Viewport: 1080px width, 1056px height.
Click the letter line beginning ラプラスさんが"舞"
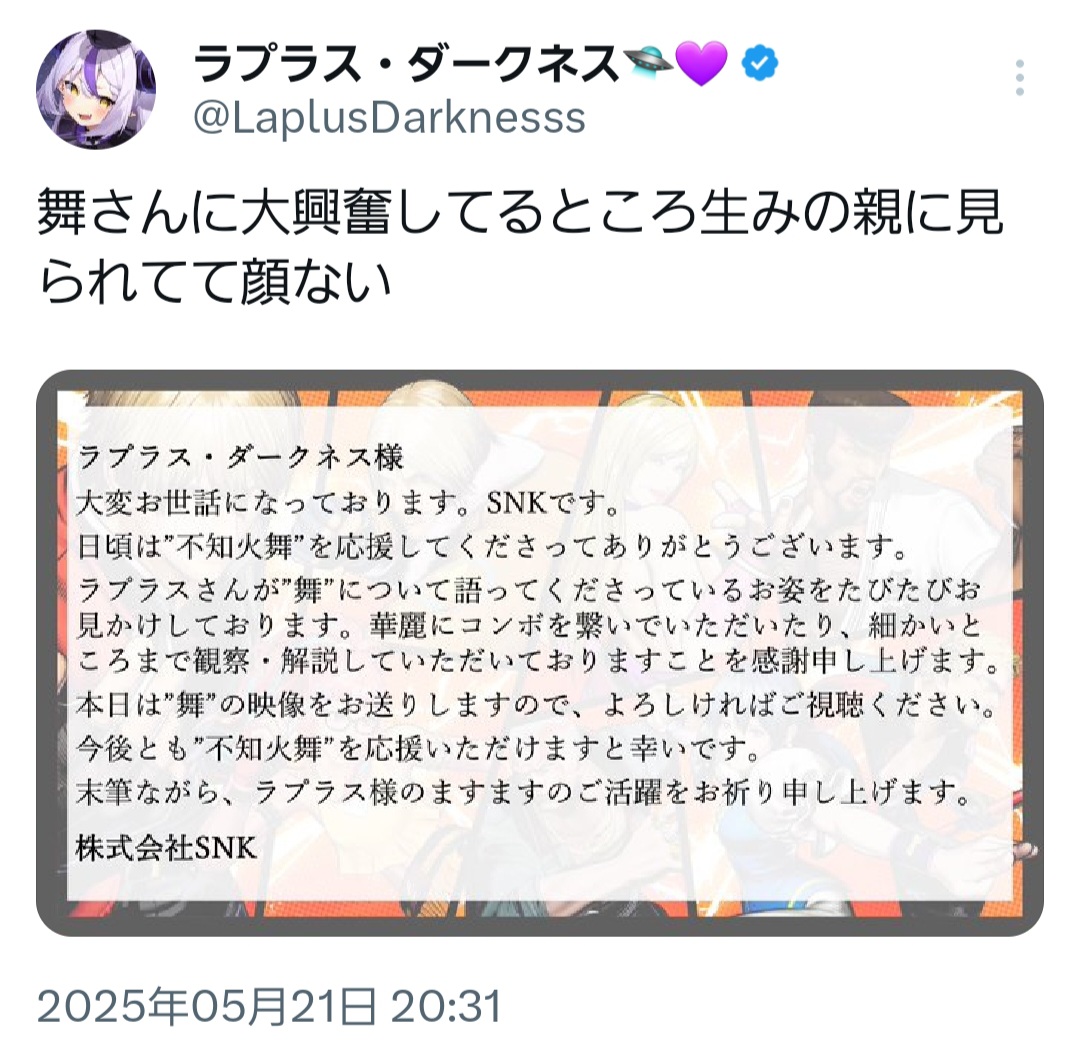click(529, 590)
